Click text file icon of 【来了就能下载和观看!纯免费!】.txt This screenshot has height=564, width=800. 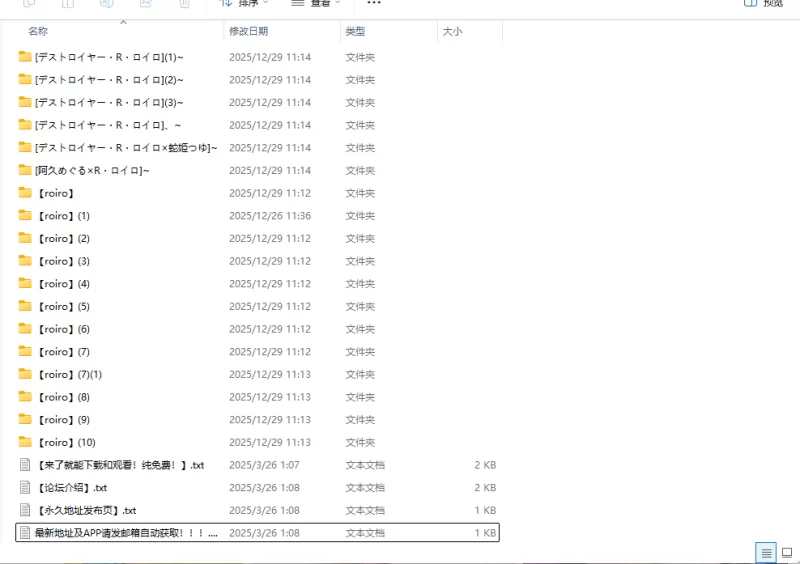coord(24,464)
